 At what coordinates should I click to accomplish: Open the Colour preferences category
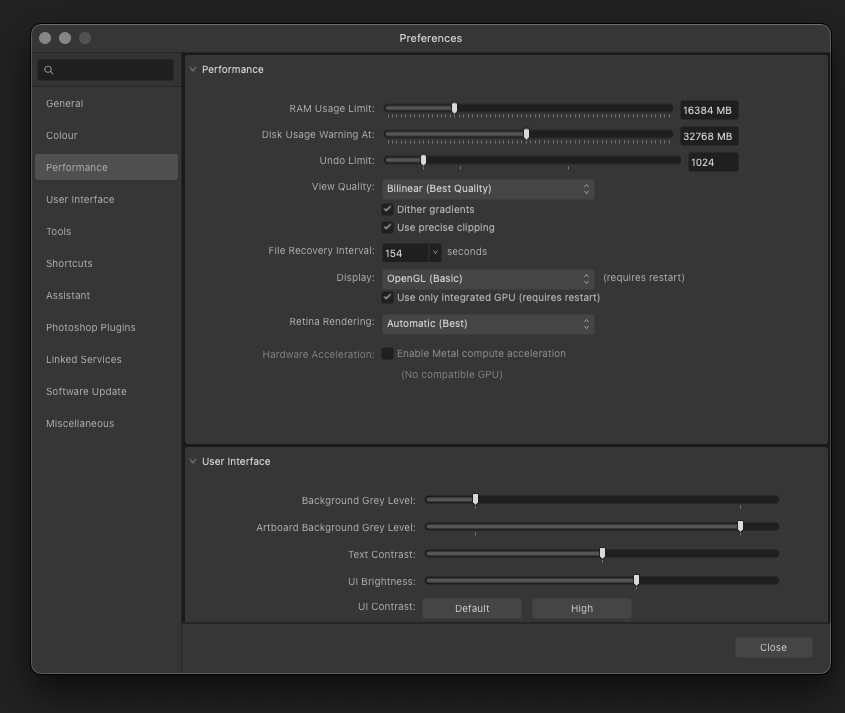click(x=62, y=136)
